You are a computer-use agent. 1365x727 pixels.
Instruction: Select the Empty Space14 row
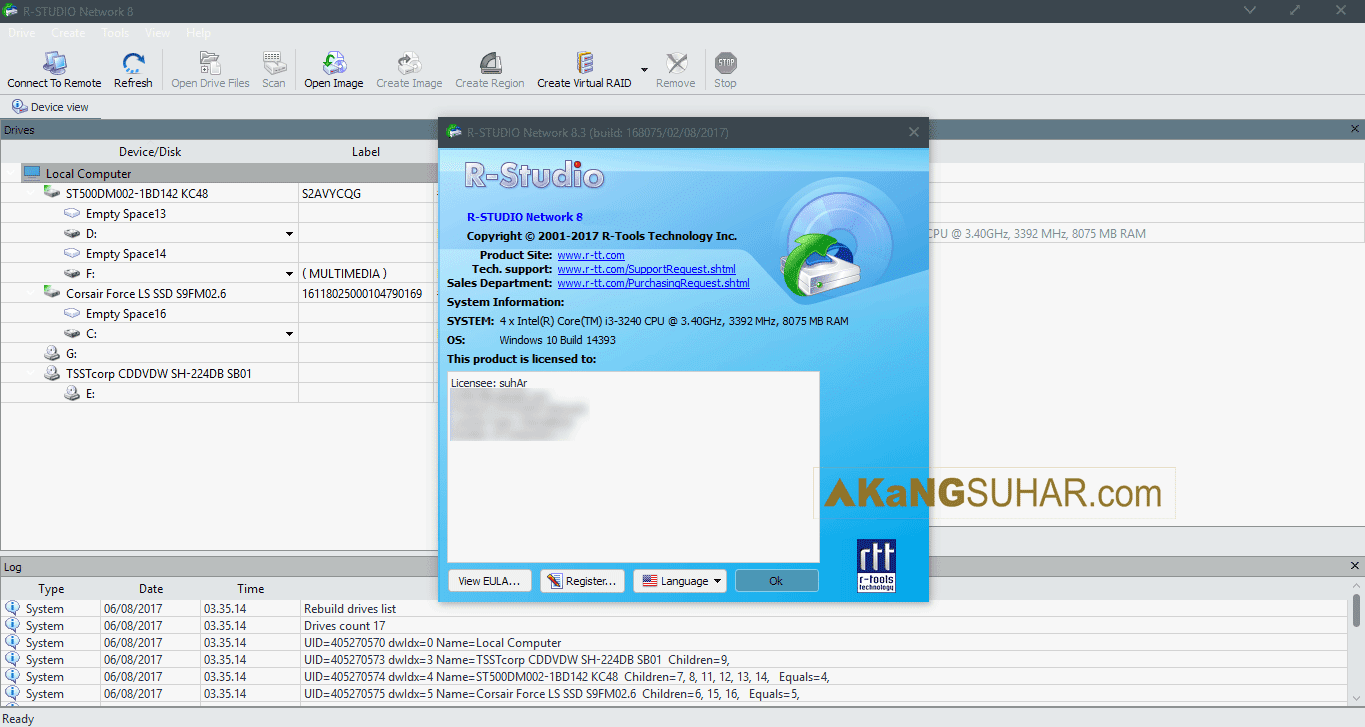[217, 253]
